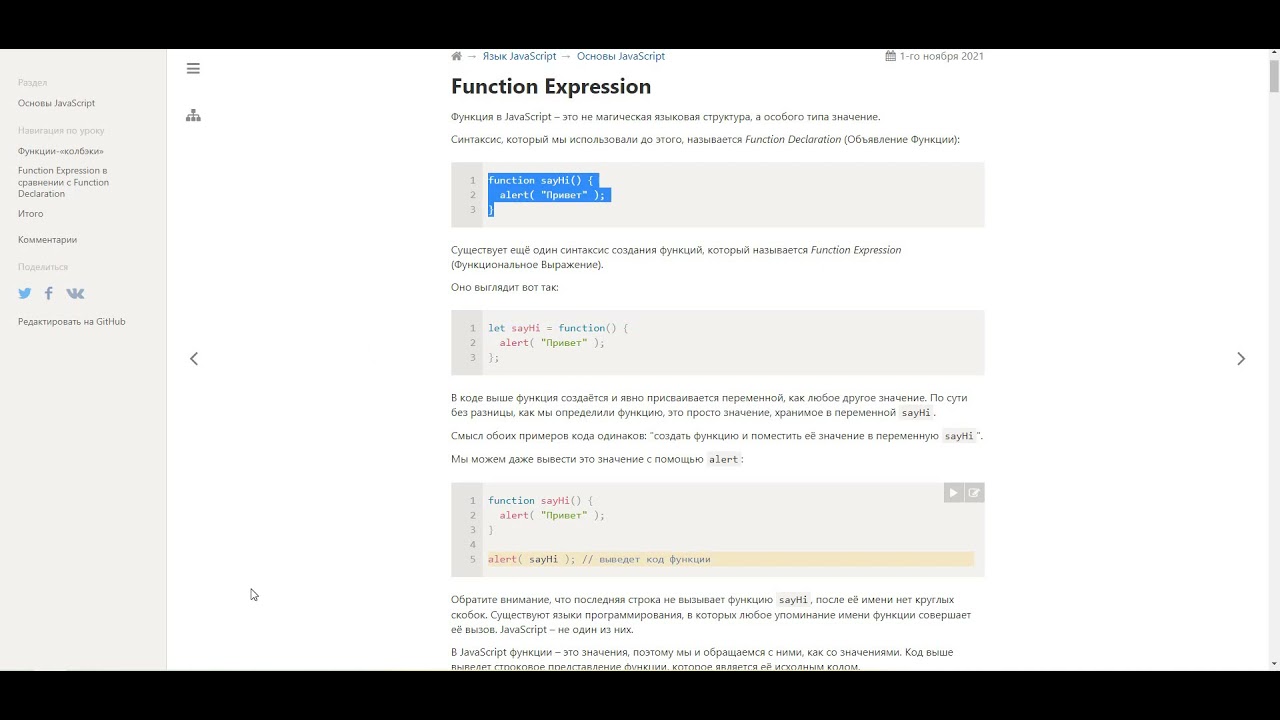
Task: Click the home icon in the breadcrumb
Action: click(457, 56)
